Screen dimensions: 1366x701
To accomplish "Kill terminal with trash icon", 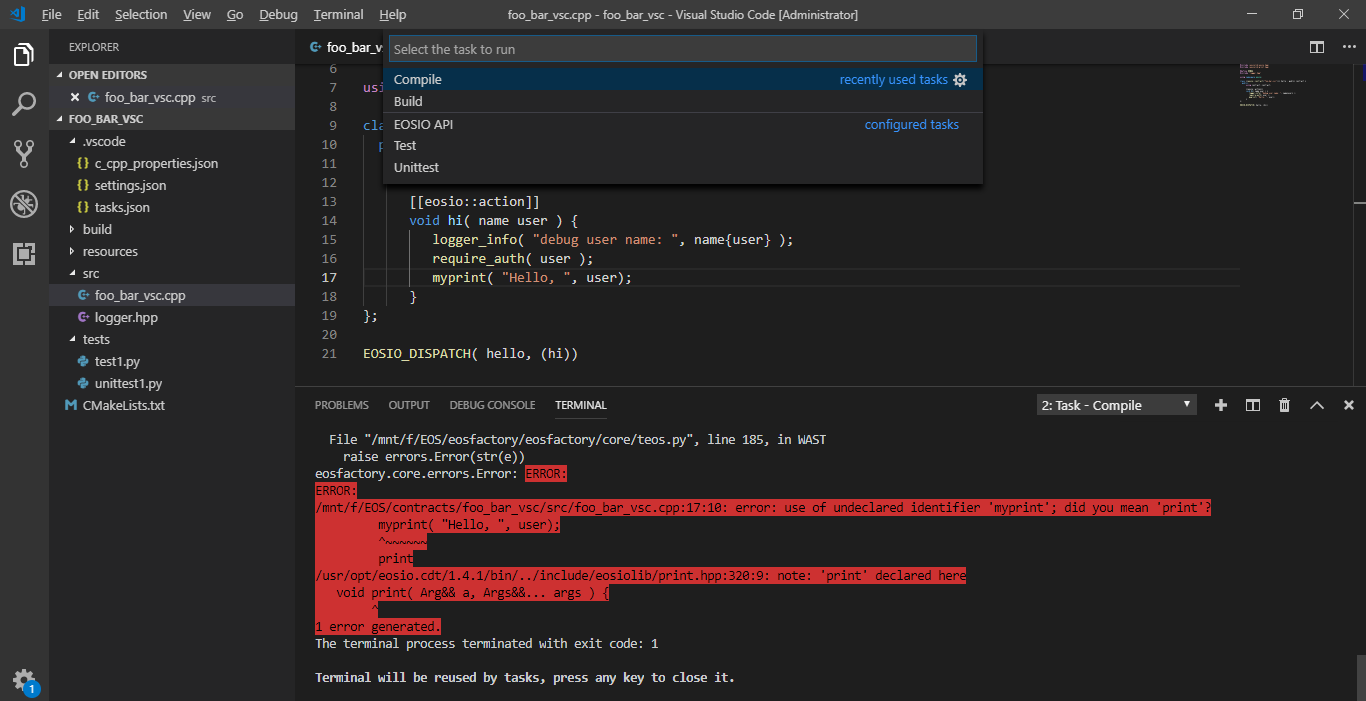I will coord(1285,405).
